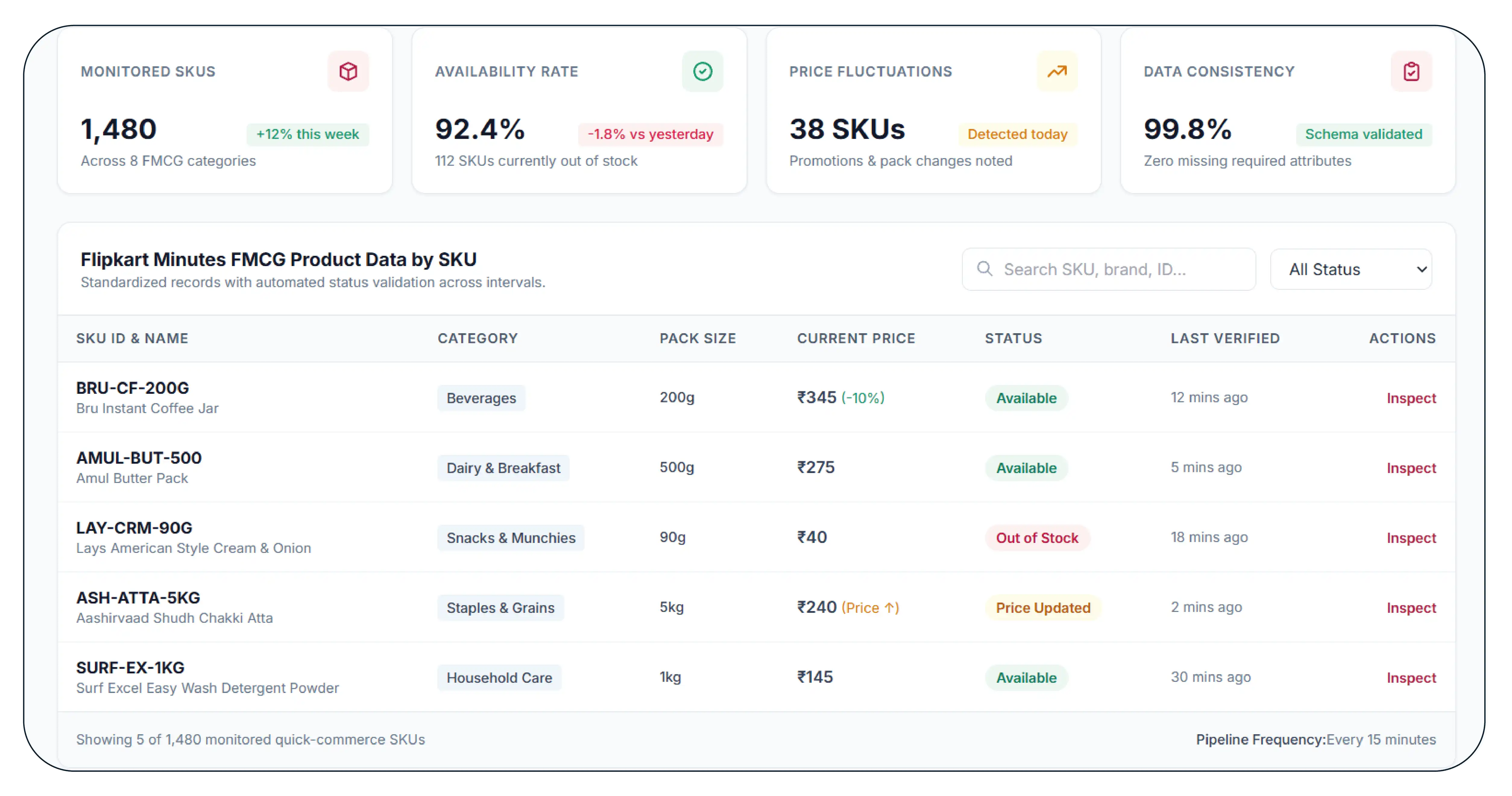Select the Snacks & Munchies category tag

point(511,537)
